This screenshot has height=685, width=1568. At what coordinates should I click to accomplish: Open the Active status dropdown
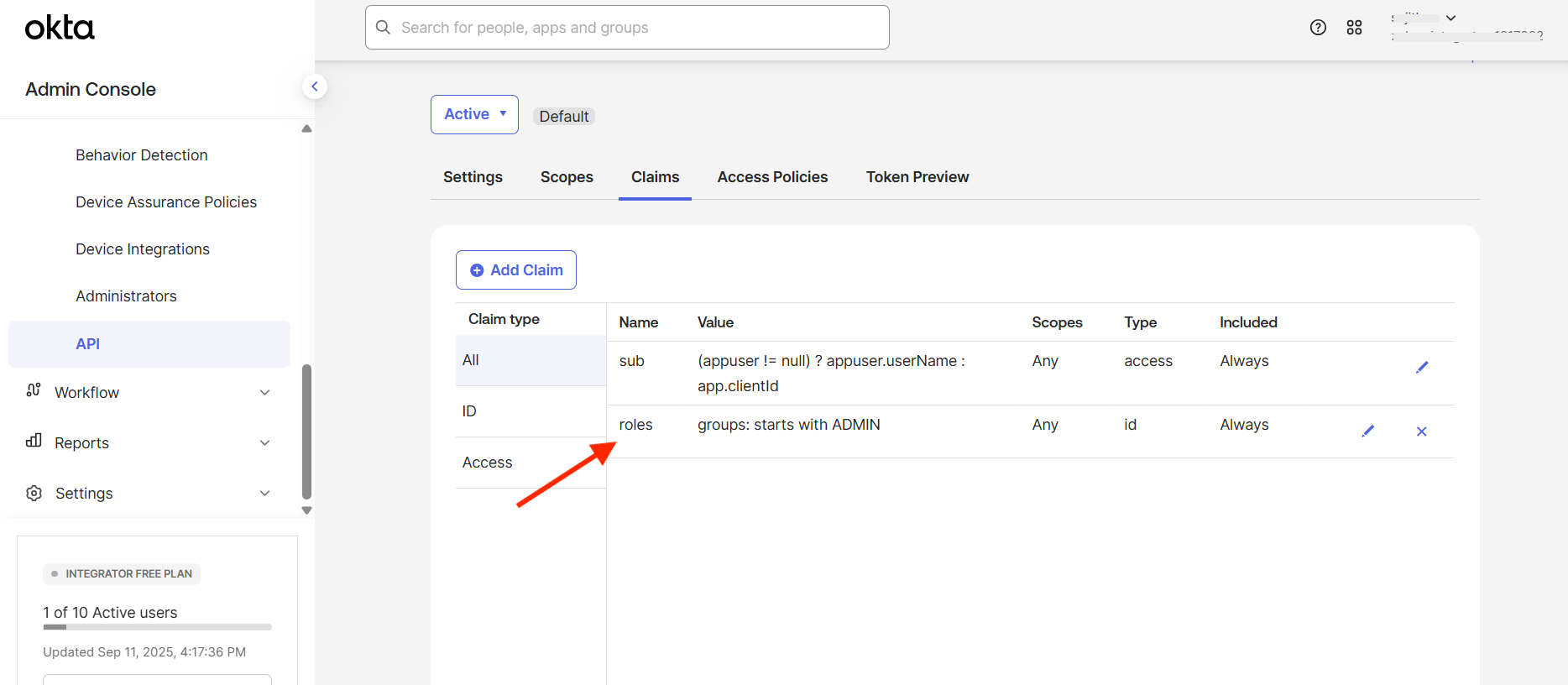coord(474,114)
